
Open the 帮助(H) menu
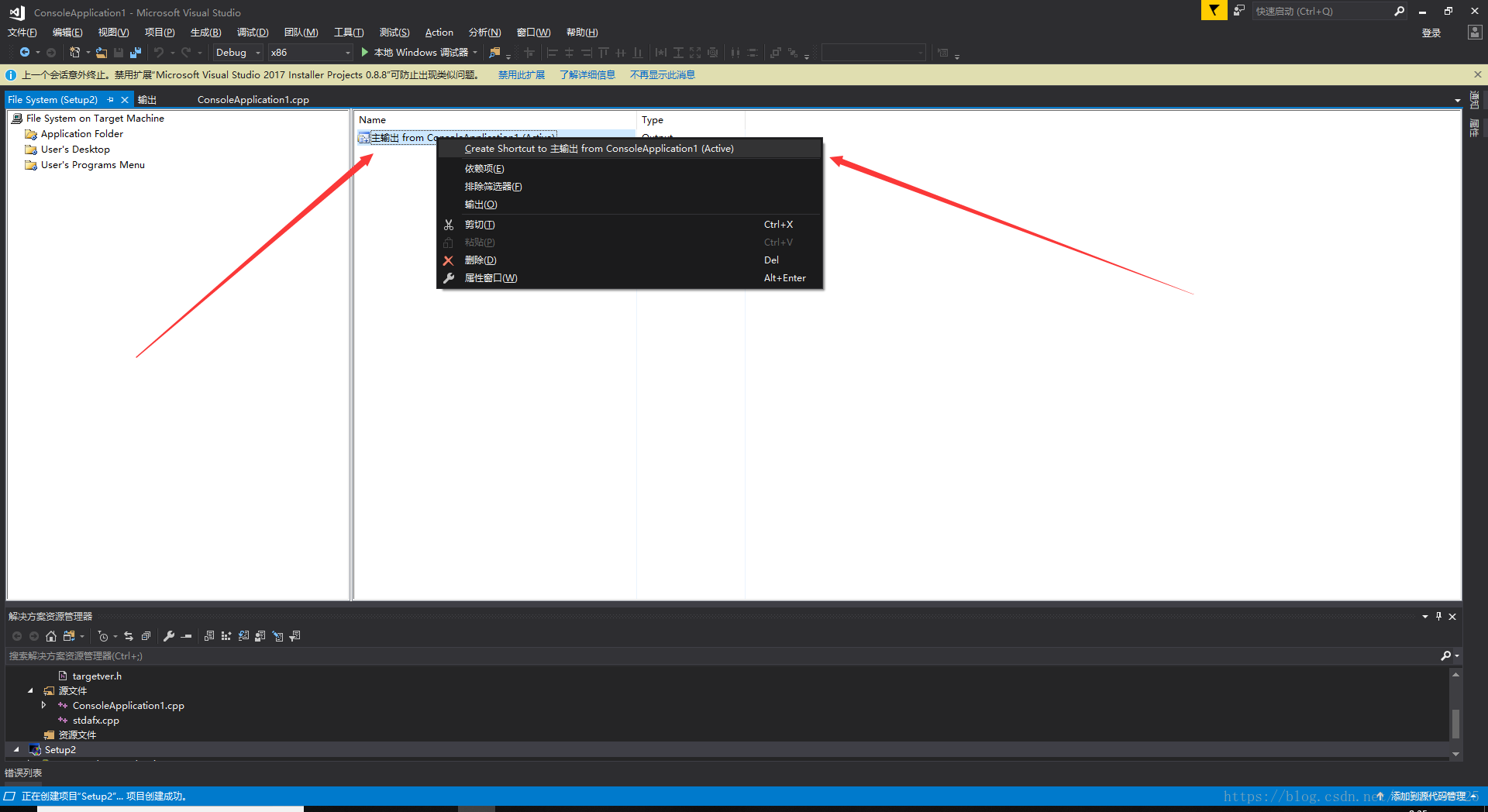[x=582, y=33]
